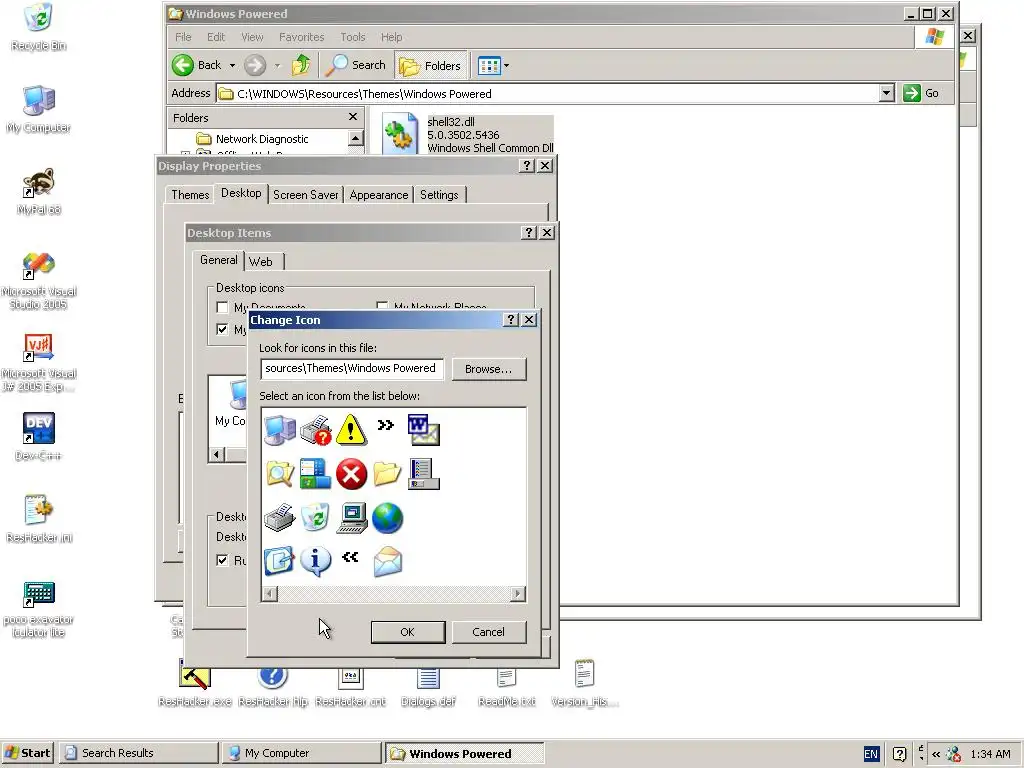Viewport: 1024px width, 768px height.
Task: Open ResHacker.ini desktop file
Action: pos(39,519)
